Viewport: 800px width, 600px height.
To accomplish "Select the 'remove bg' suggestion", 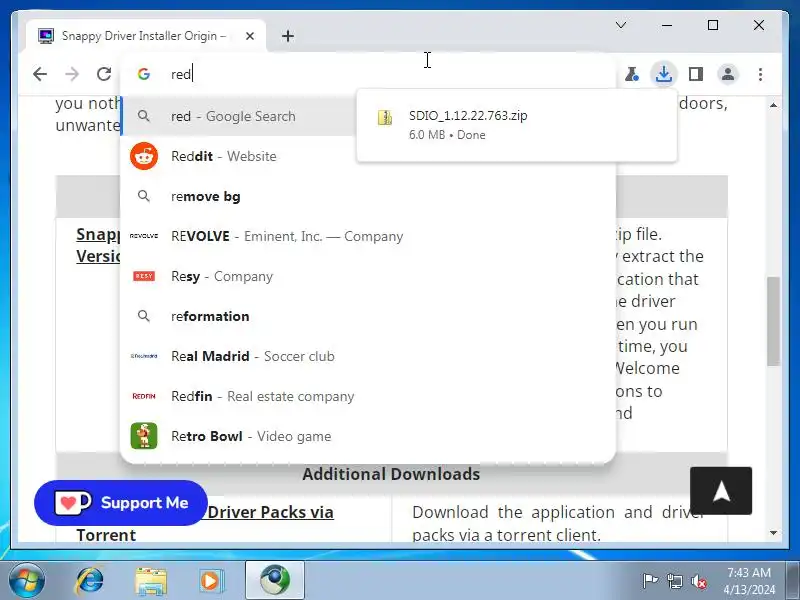I will (x=368, y=196).
